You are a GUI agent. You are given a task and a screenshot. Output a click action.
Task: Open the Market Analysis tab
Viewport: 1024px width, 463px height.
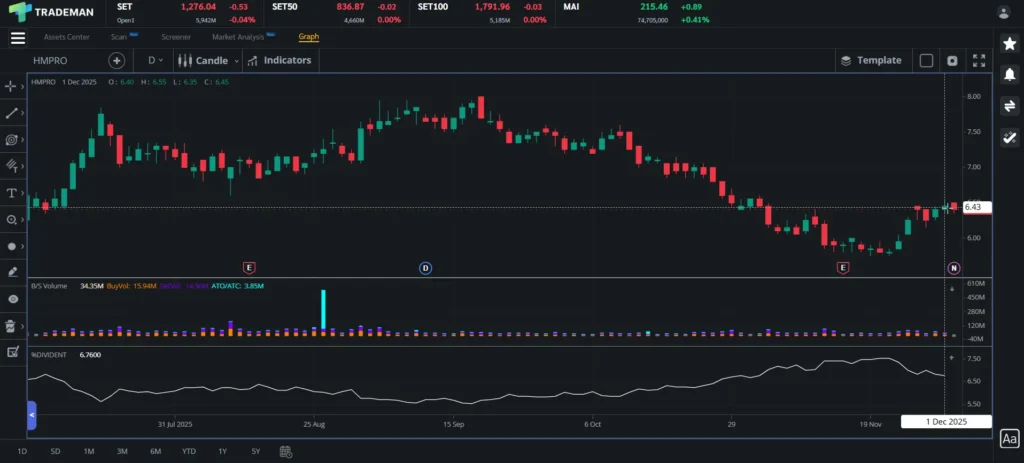coord(238,37)
